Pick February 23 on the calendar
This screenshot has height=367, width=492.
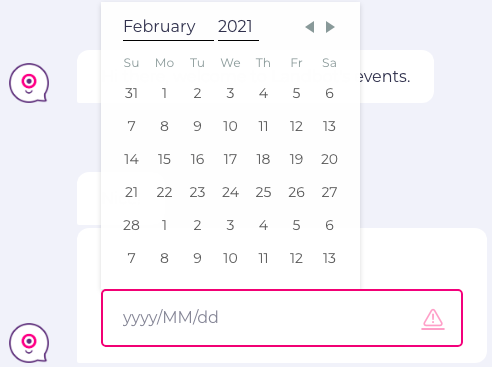tap(197, 192)
